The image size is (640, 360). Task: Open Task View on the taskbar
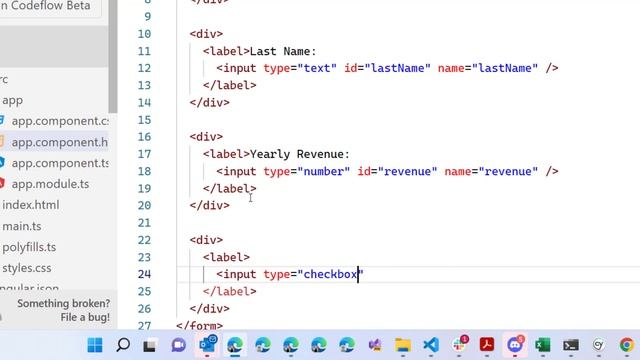pos(149,346)
